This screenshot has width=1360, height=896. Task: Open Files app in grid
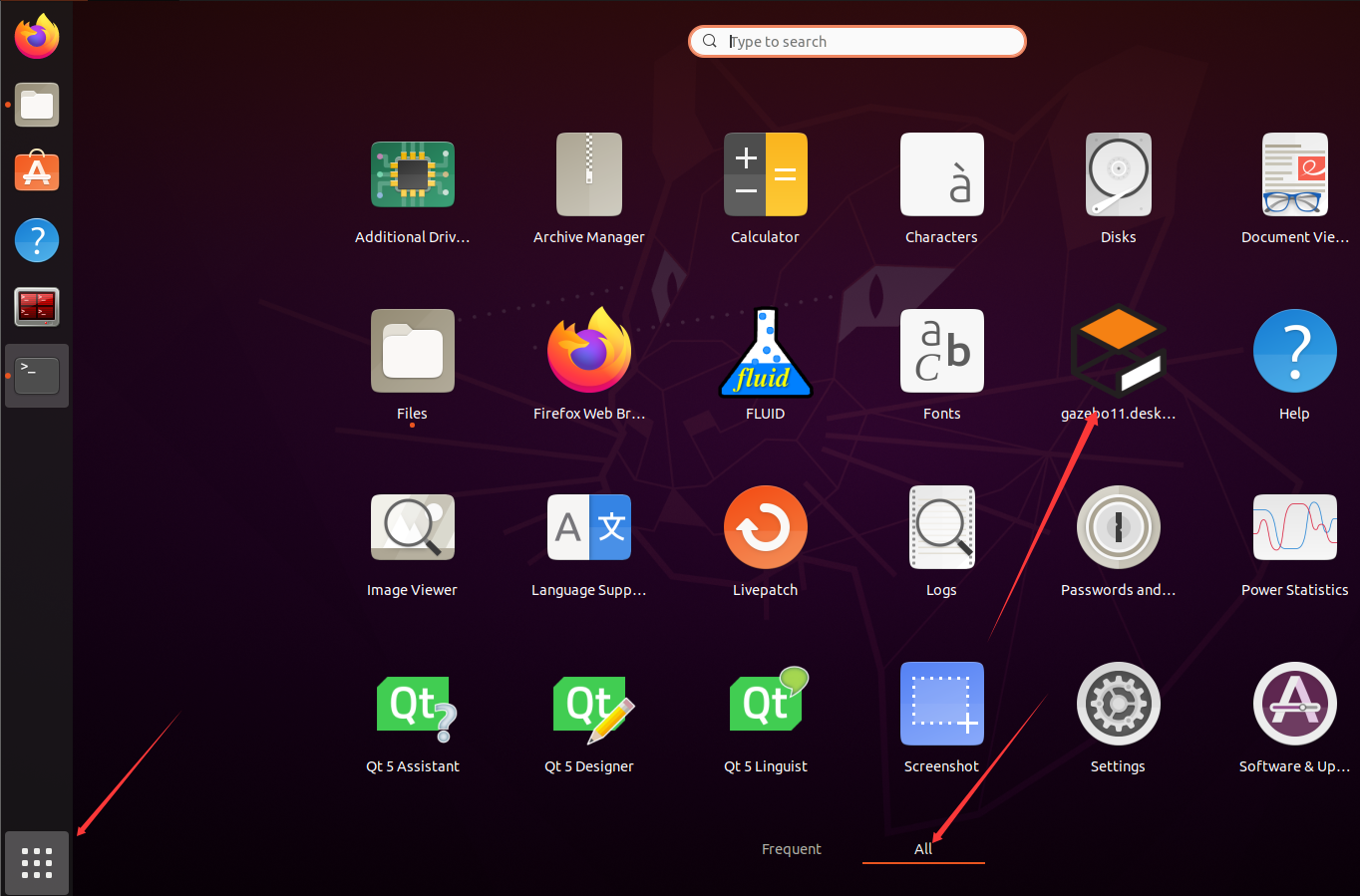413,351
